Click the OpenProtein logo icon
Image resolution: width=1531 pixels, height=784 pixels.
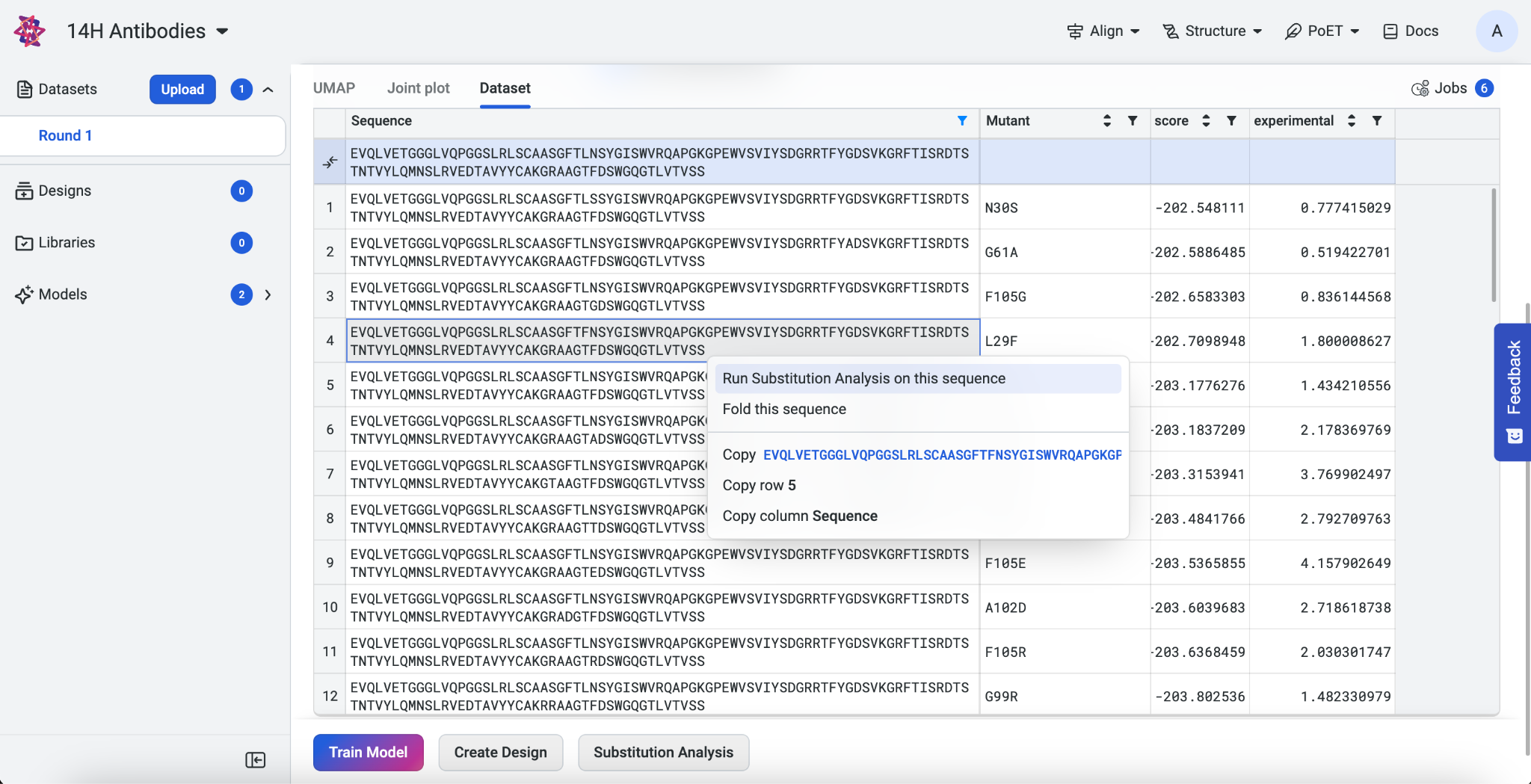29,31
